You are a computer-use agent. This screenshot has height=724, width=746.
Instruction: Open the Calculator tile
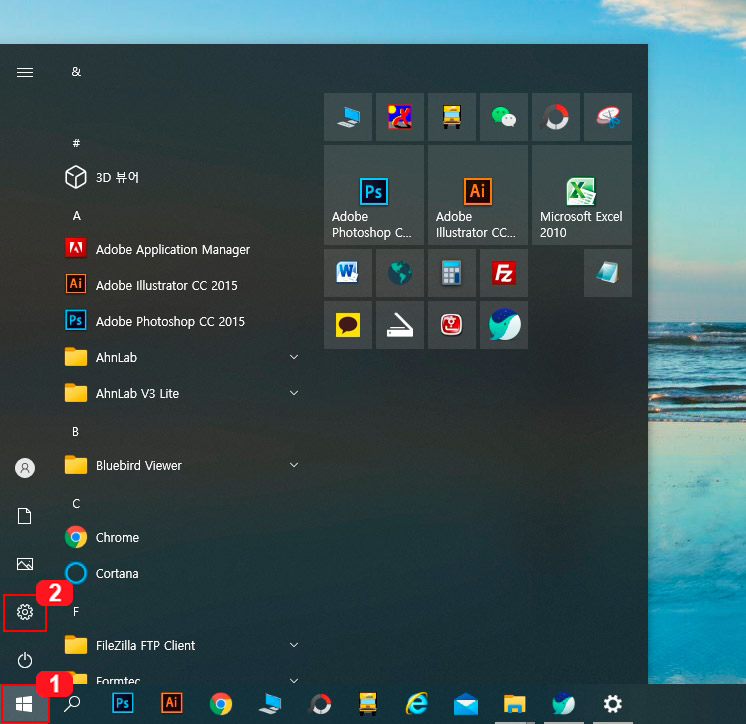pyautogui.click(x=452, y=273)
